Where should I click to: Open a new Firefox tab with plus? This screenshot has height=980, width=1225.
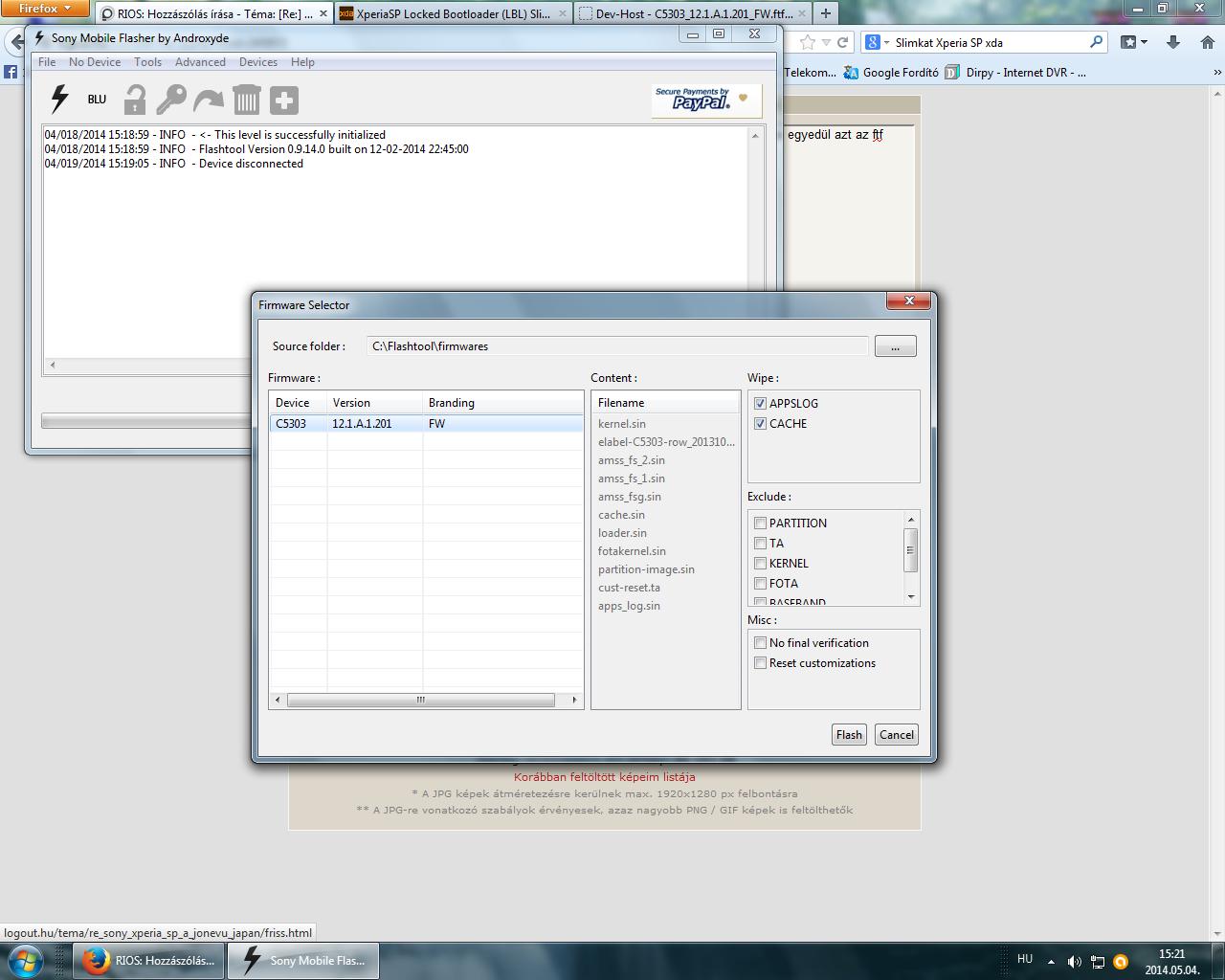825,13
